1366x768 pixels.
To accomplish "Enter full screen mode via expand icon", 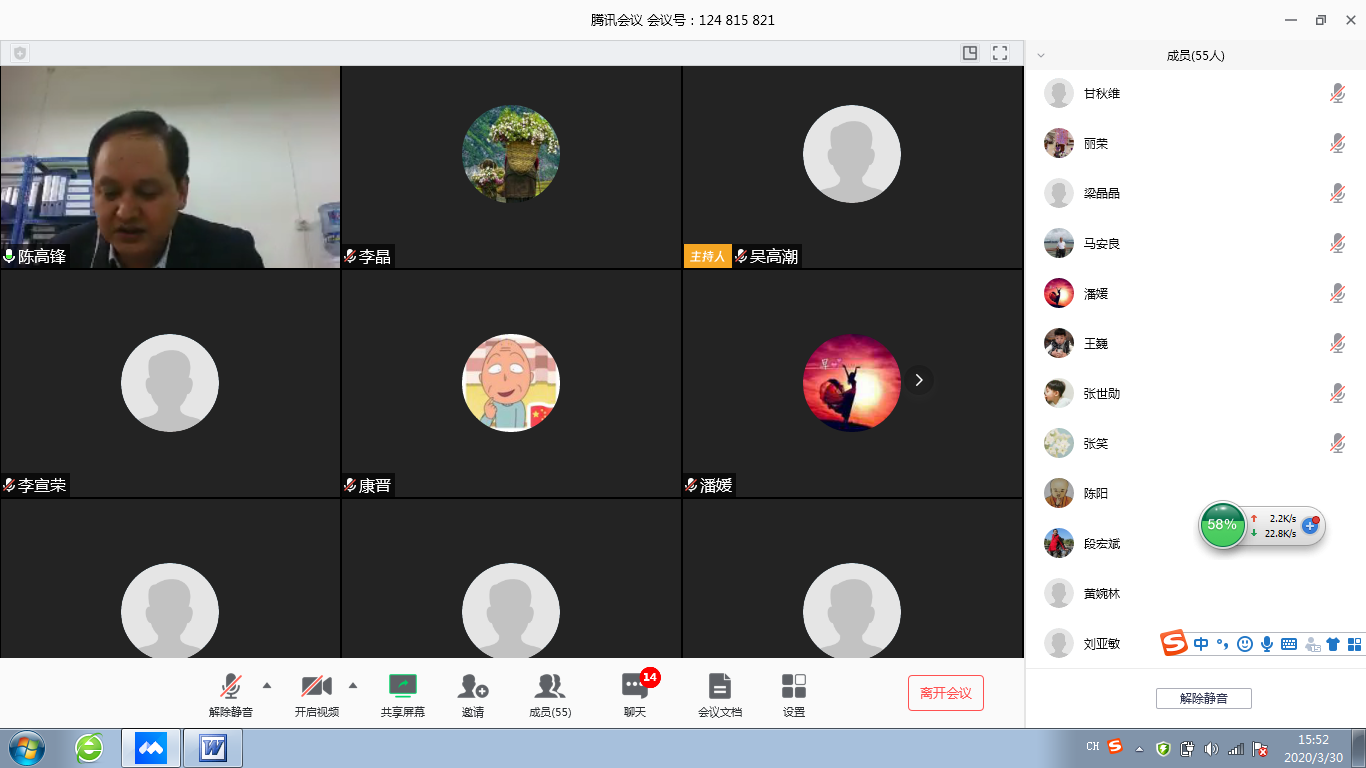I will tap(999, 53).
